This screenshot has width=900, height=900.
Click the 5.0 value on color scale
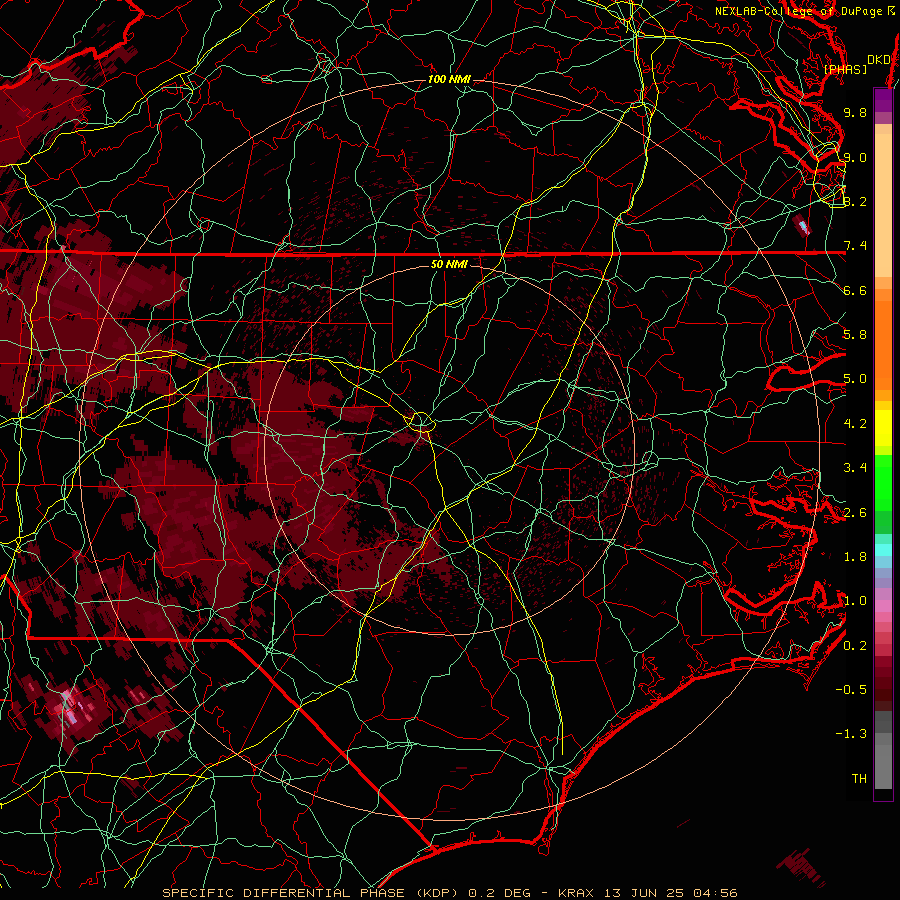(x=855, y=379)
